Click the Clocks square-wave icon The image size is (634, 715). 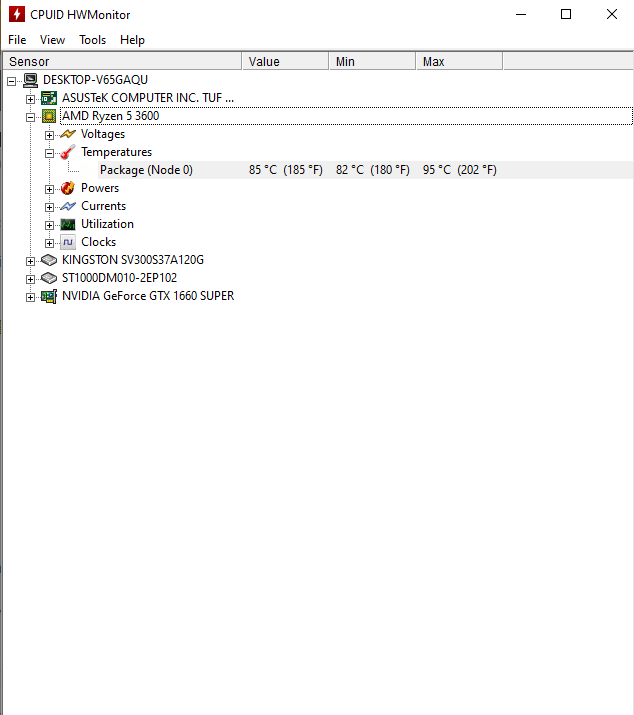tap(68, 242)
